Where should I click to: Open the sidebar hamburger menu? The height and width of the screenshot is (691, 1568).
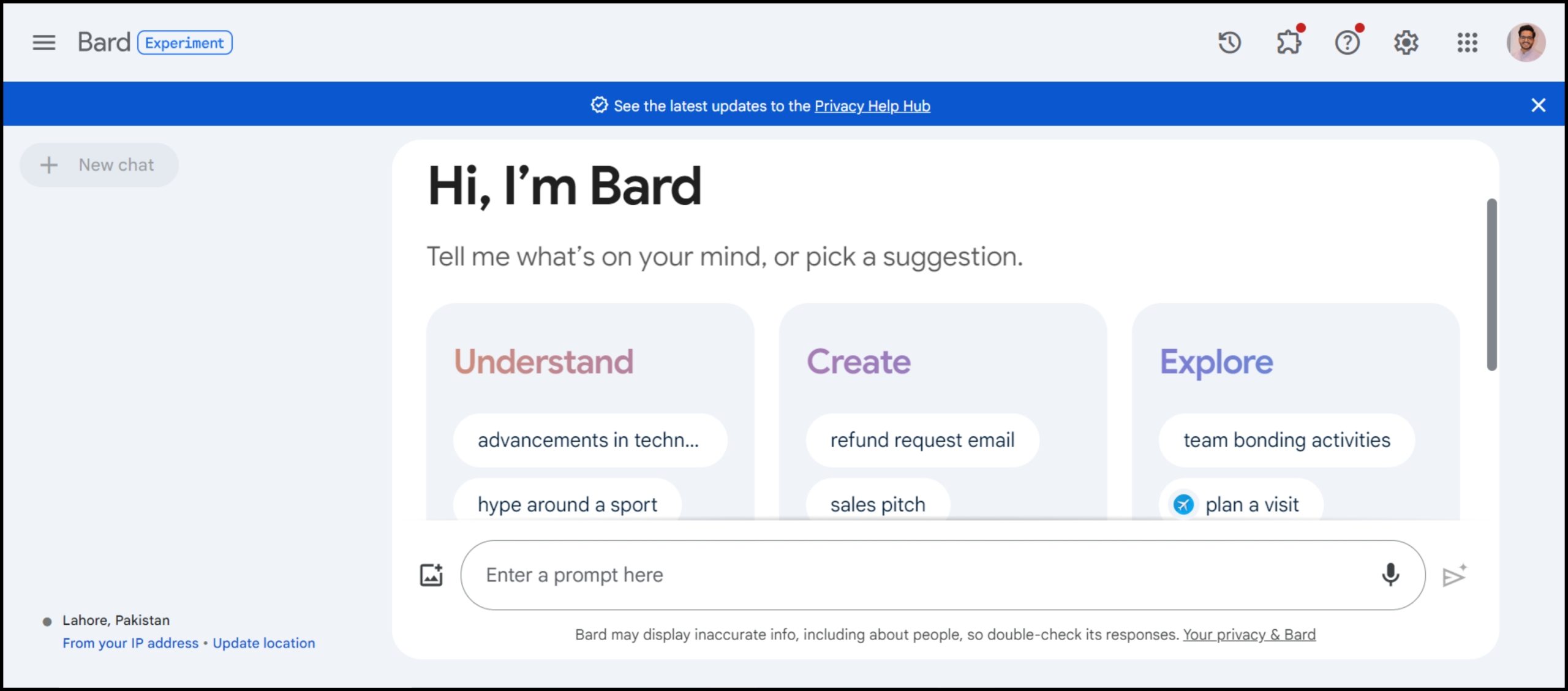[x=43, y=42]
